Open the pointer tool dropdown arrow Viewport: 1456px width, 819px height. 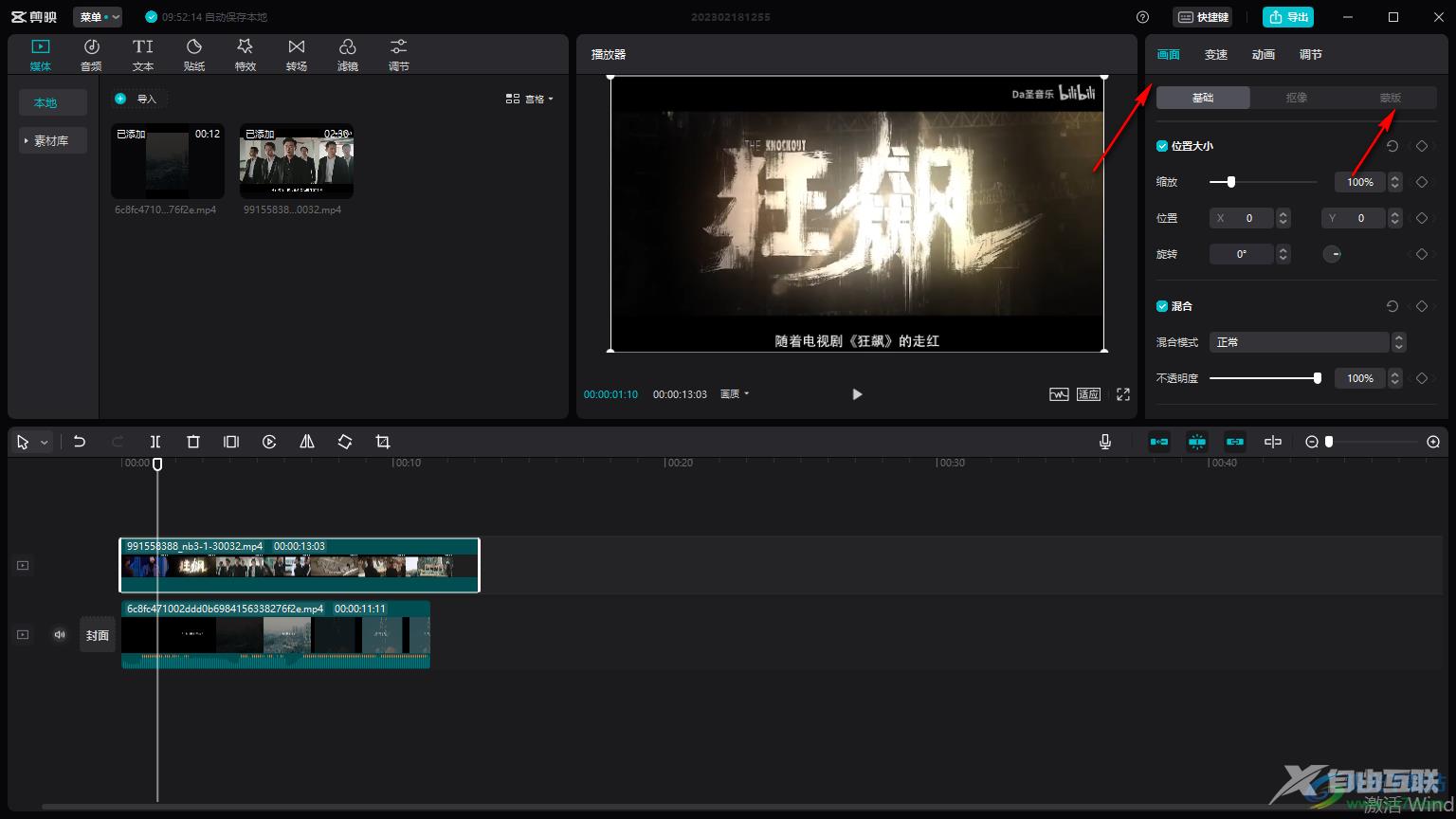tap(44, 443)
